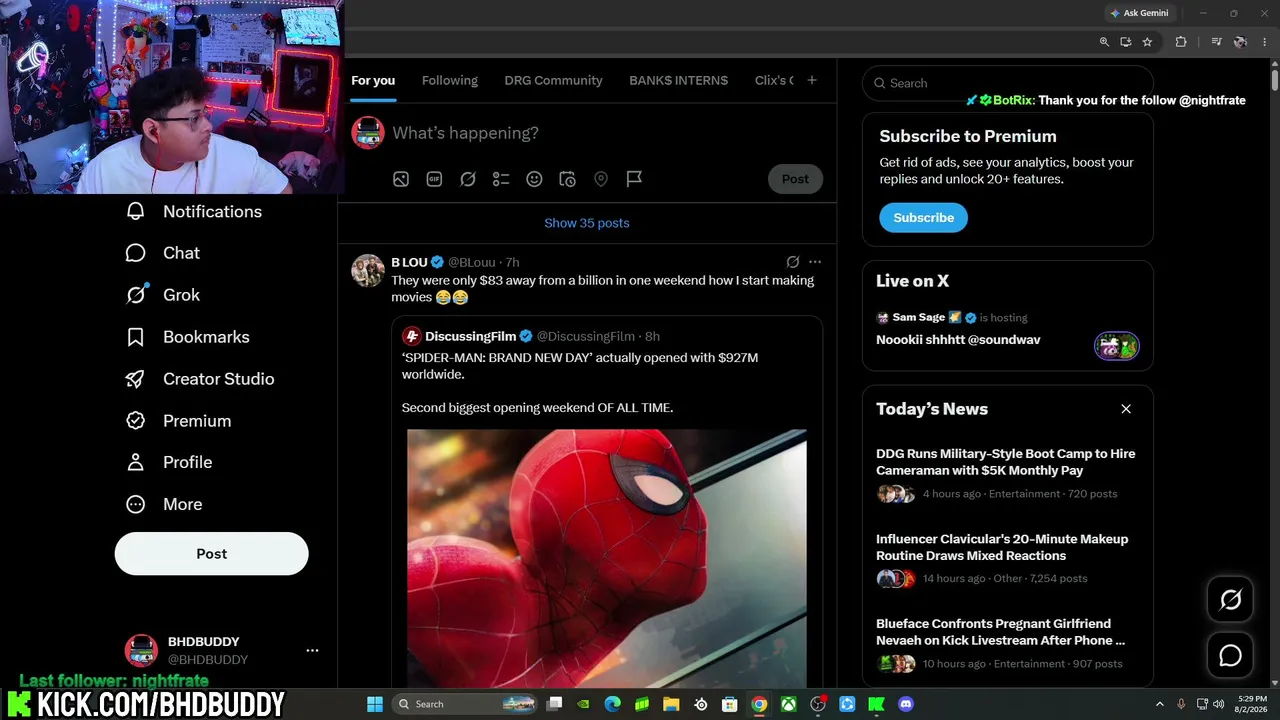Click the Windows taskbar Search box
The height and width of the screenshot is (720, 1280).
[466, 704]
